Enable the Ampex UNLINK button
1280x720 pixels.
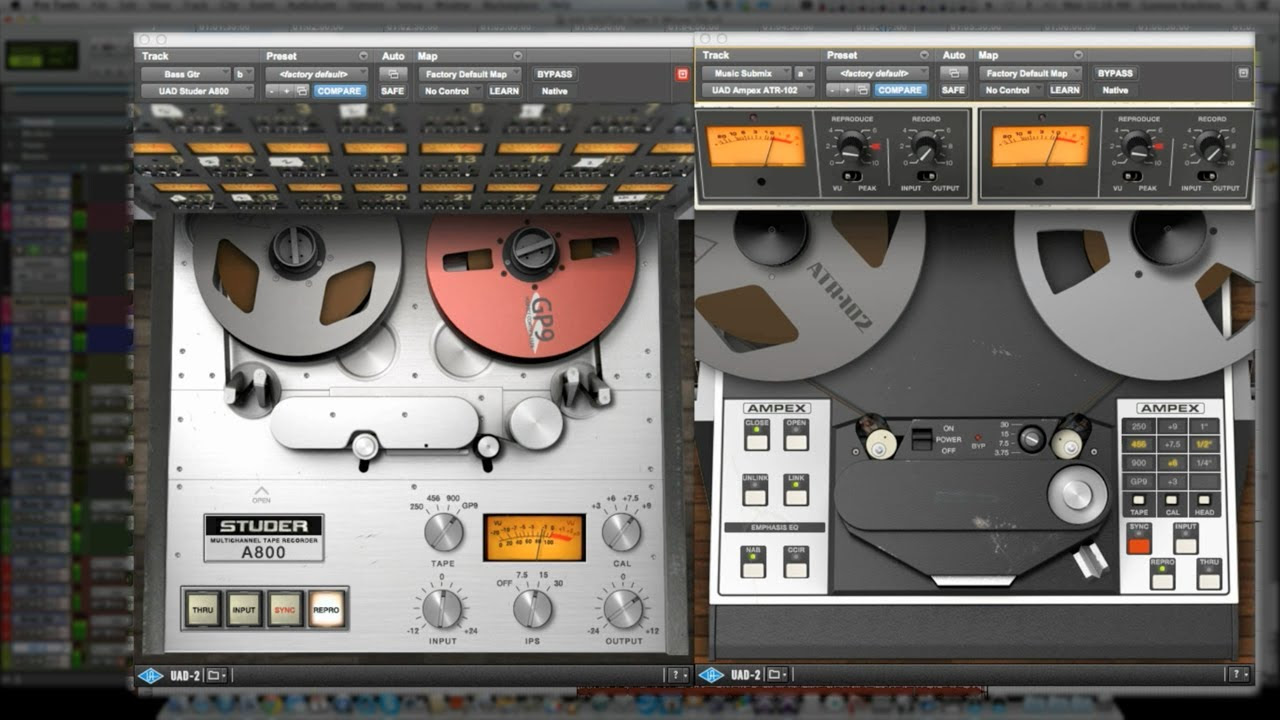[x=756, y=488]
